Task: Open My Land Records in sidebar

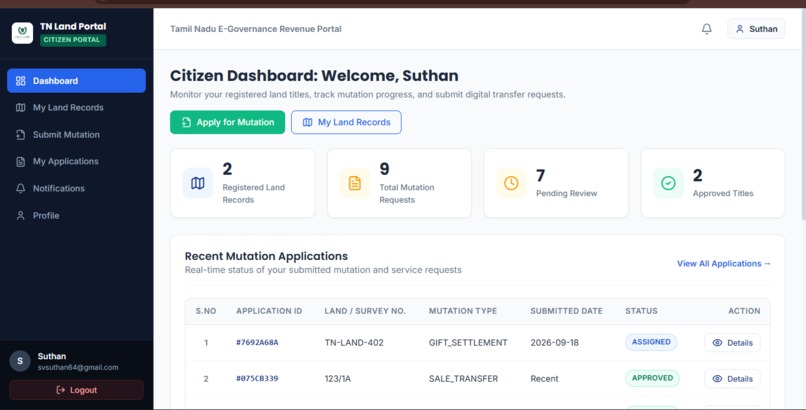Action: (x=76, y=107)
